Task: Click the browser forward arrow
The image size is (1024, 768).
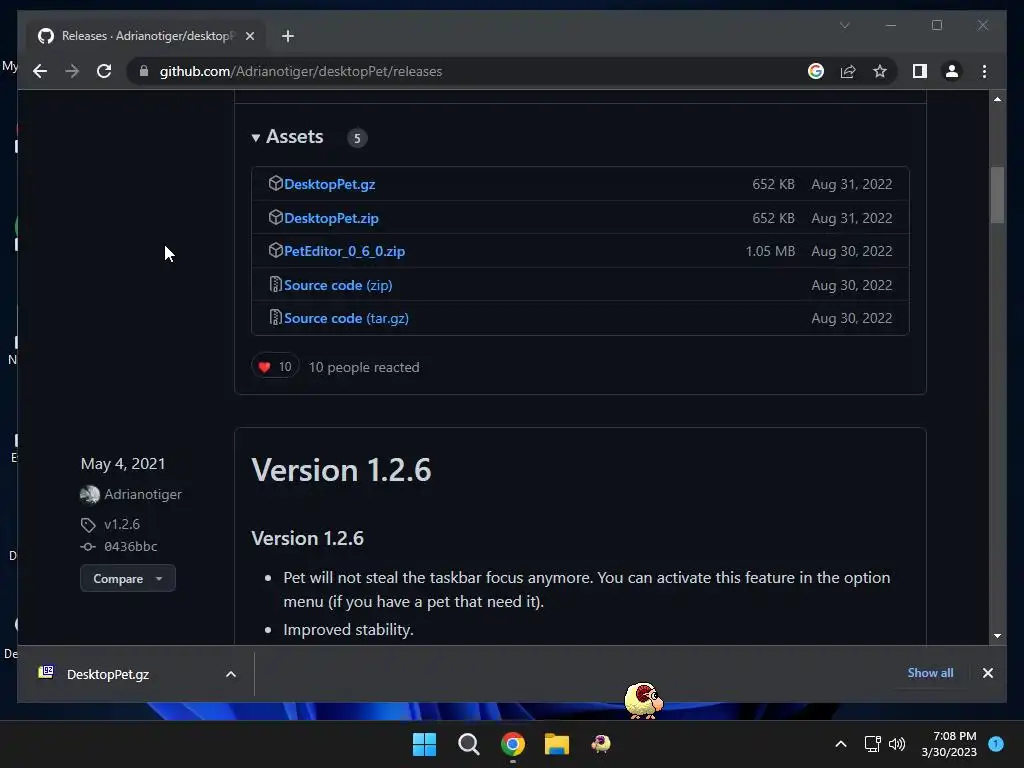Action: 72,71
